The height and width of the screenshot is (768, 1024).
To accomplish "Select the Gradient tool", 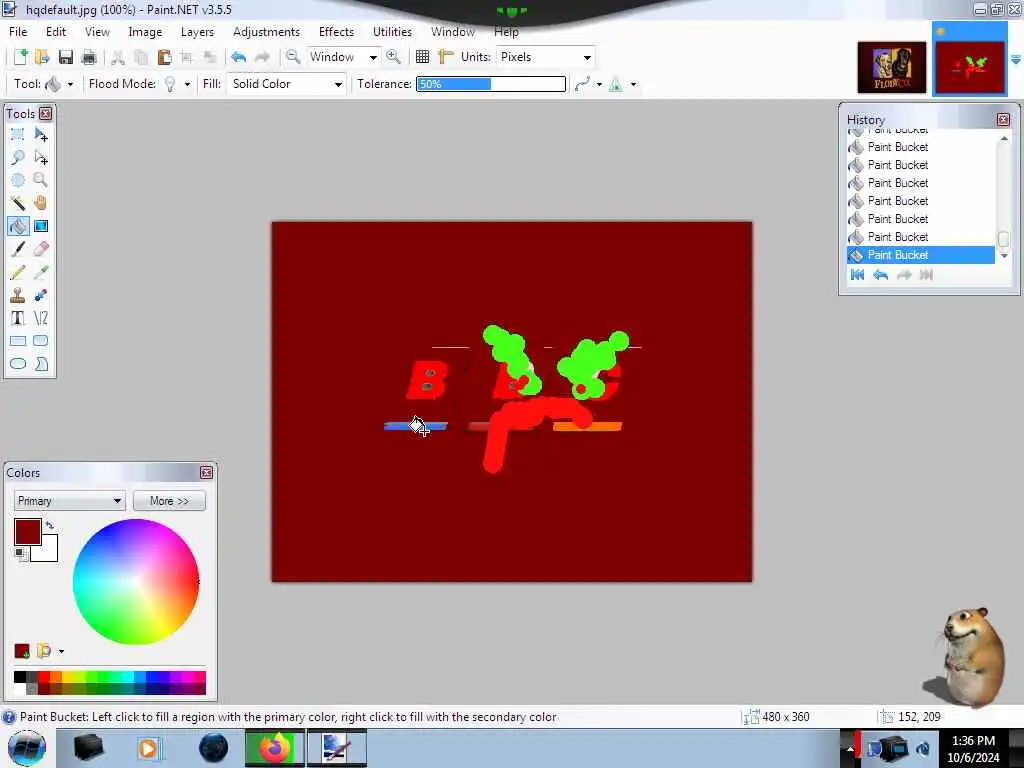I will pyautogui.click(x=40, y=226).
